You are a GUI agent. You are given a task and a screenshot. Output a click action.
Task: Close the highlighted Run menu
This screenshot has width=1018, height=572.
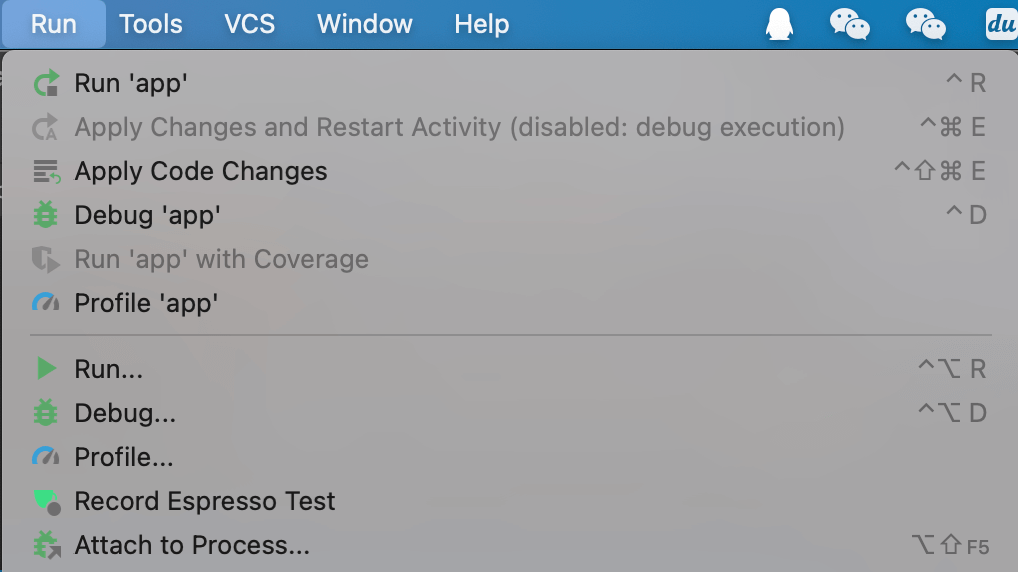(x=54, y=24)
